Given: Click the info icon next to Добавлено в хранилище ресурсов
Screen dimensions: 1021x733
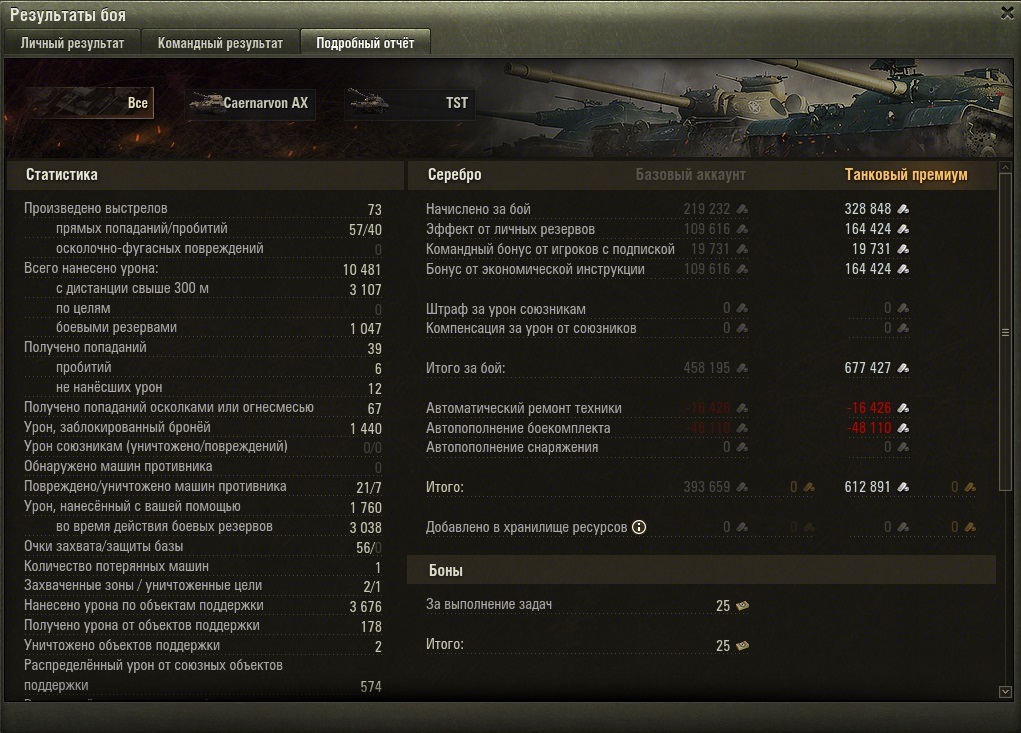Looking at the screenshot, I should point(639,527).
